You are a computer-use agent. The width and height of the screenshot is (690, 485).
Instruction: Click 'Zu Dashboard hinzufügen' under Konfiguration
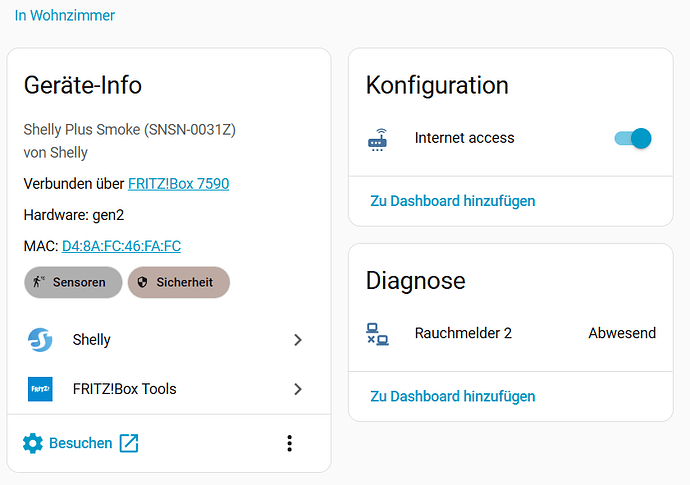click(x=453, y=201)
